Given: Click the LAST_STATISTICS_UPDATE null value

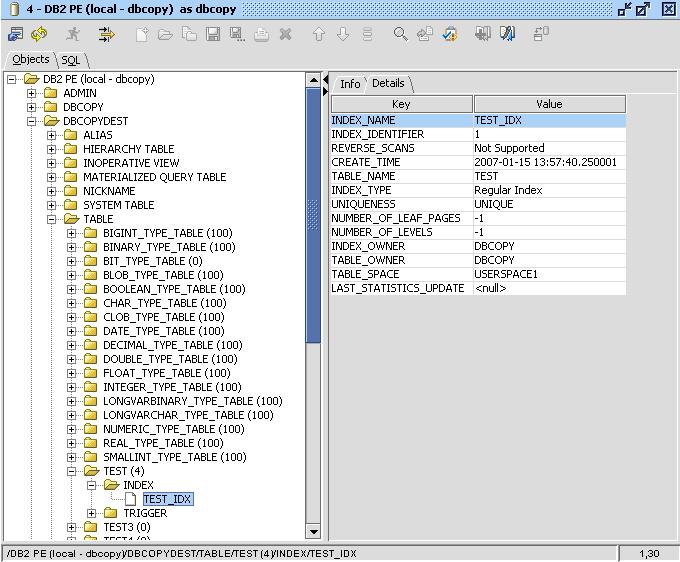Looking at the screenshot, I should point(549,288).
